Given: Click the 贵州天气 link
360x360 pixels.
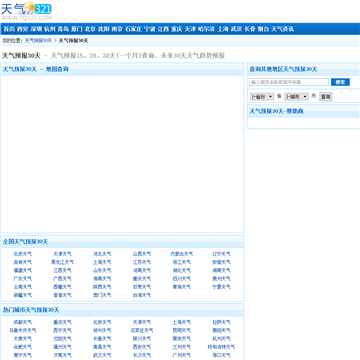Looking at the screenshot, I should click(221, 279).
